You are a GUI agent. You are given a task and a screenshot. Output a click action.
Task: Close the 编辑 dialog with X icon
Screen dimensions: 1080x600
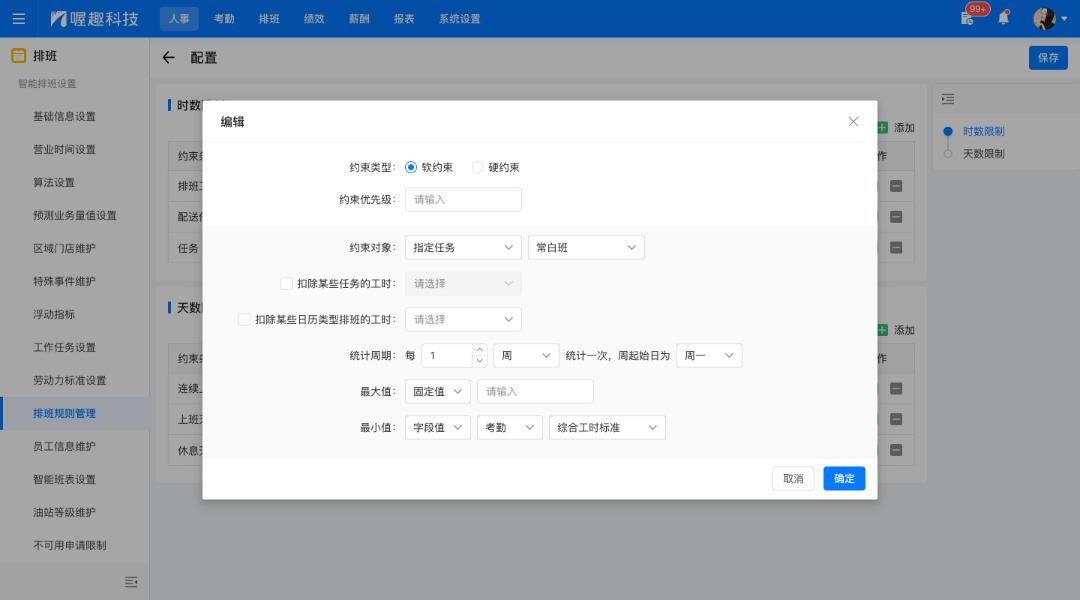point(853,121)
